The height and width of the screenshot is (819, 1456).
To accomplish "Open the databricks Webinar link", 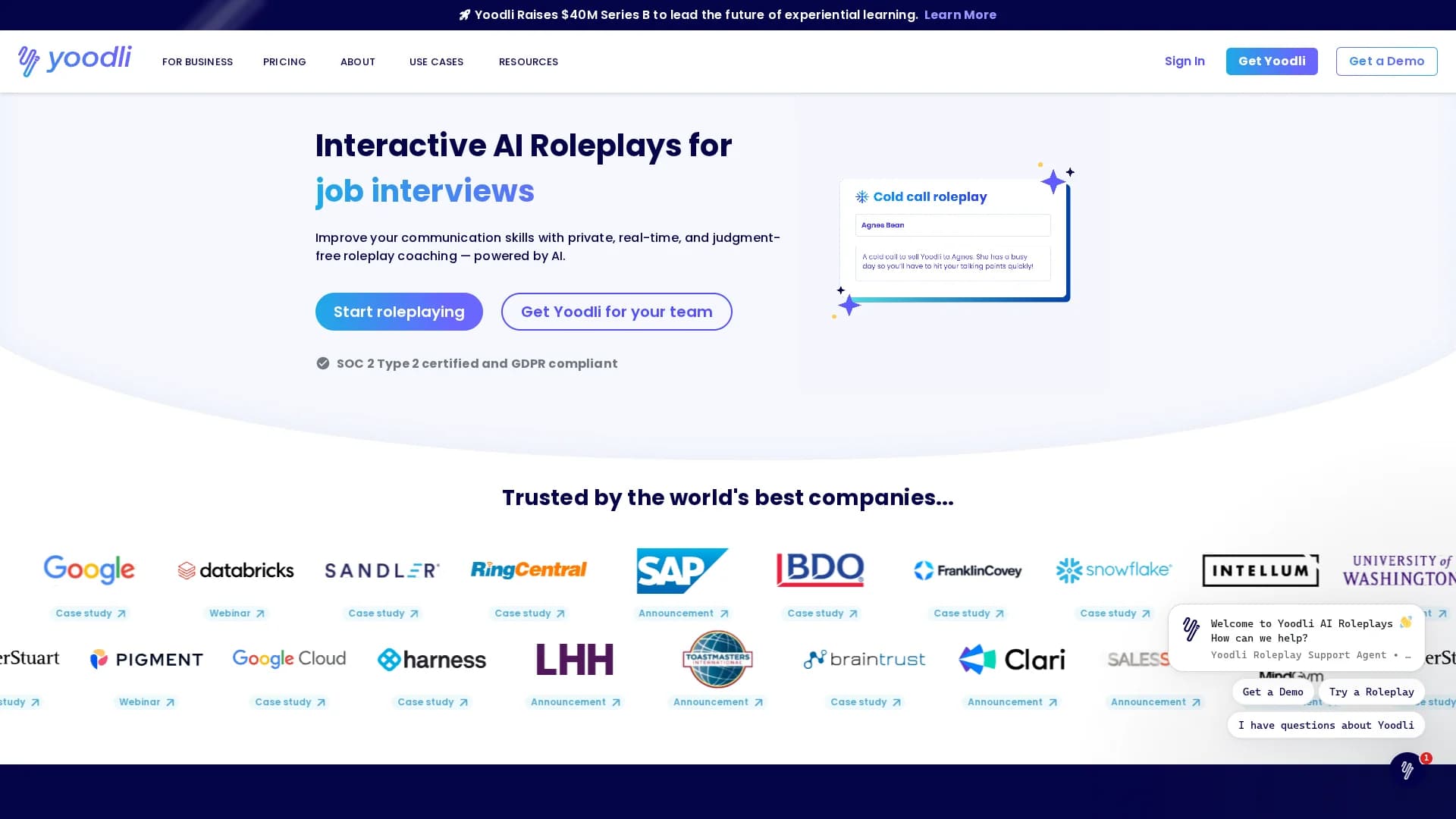I will click(237, 613).
